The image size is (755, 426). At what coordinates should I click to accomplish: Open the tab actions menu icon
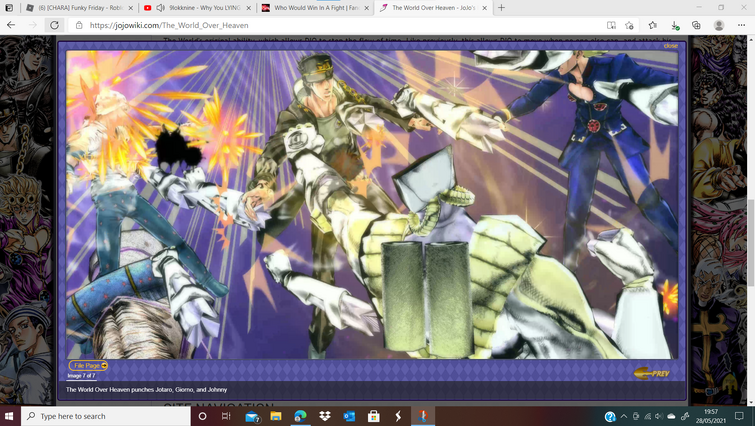click(x=9, y=8)
